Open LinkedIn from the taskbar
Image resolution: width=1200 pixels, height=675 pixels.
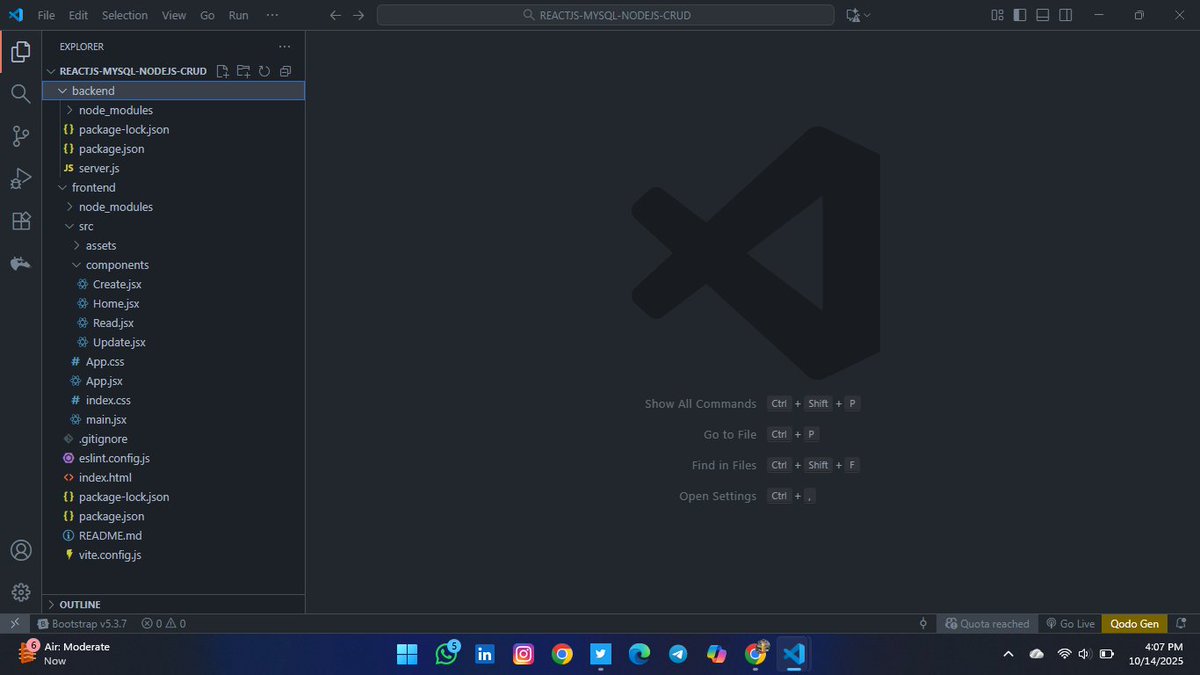(485, 654)
